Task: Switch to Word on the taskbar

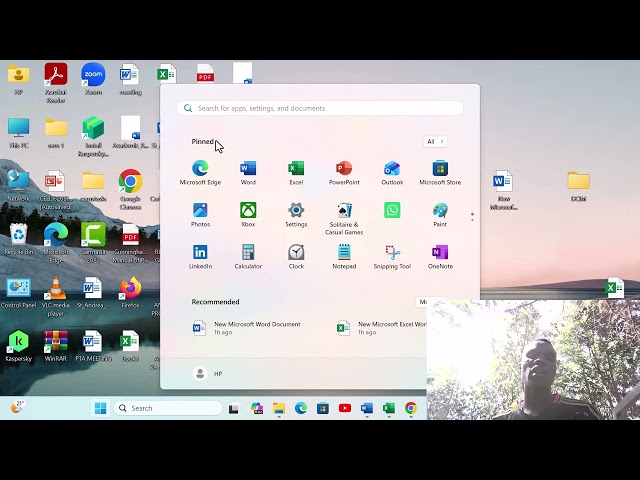Action: [x=367, y=408]
